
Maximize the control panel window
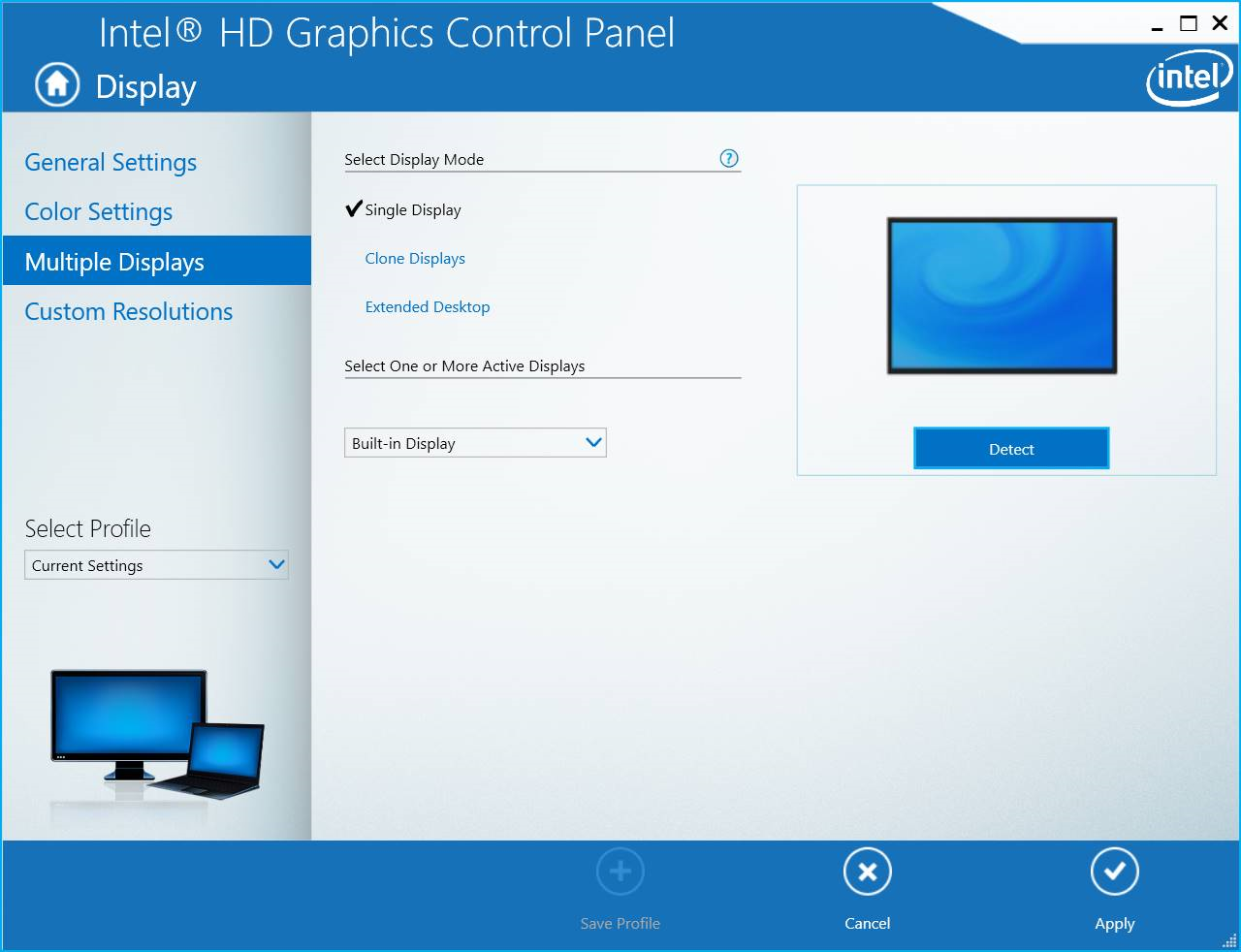(x=1189, y=23)
